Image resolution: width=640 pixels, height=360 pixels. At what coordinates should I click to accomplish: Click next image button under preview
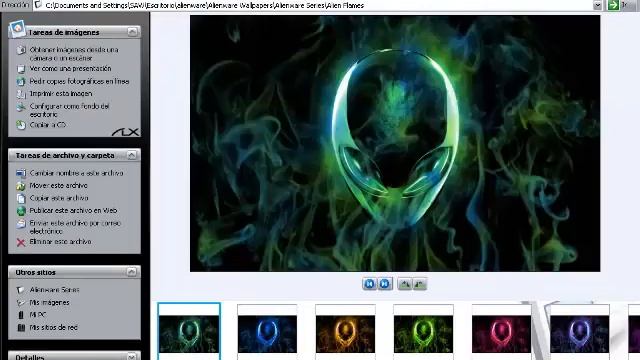(384, 284)
